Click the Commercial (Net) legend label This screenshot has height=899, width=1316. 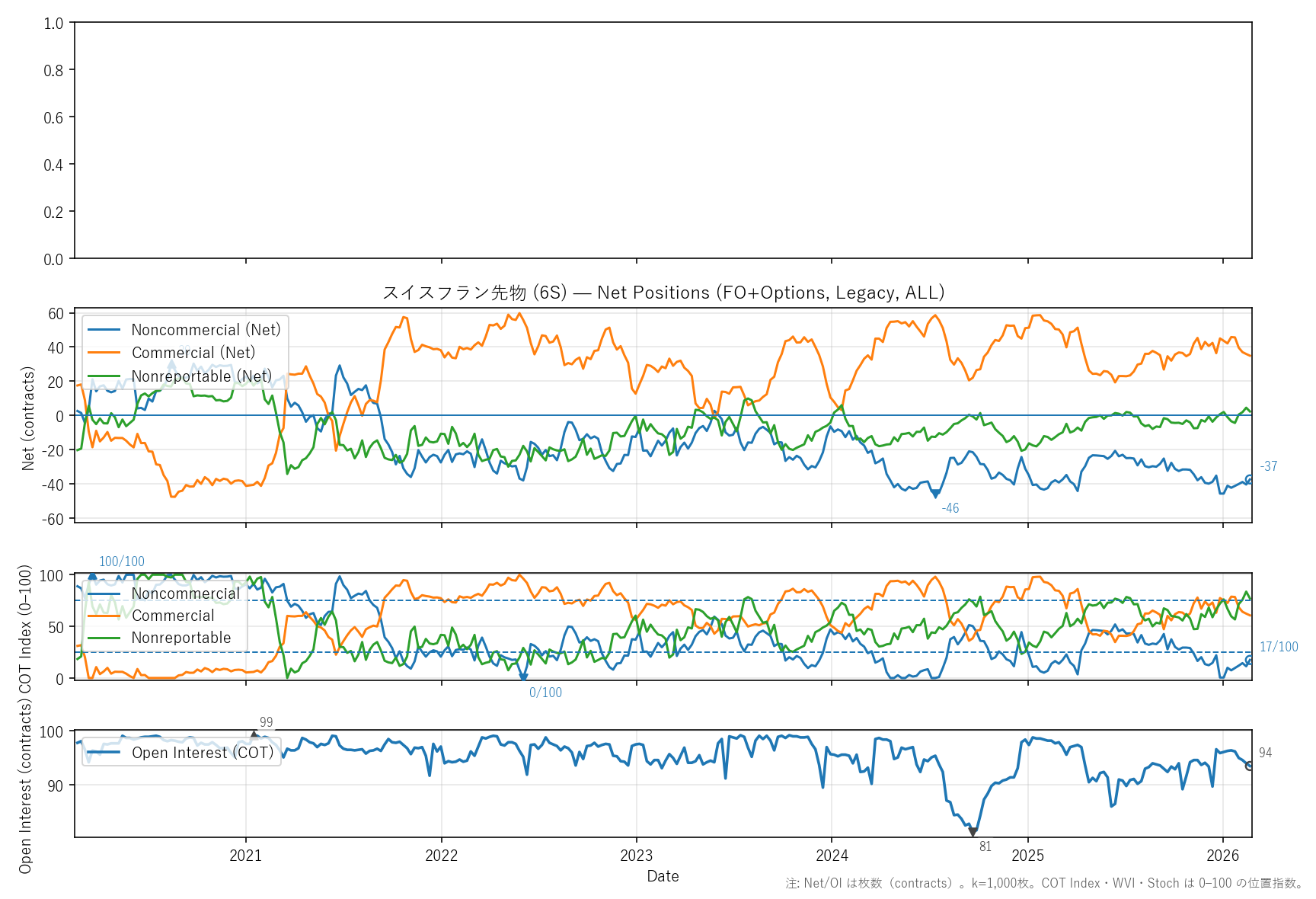tap(193, 353)
